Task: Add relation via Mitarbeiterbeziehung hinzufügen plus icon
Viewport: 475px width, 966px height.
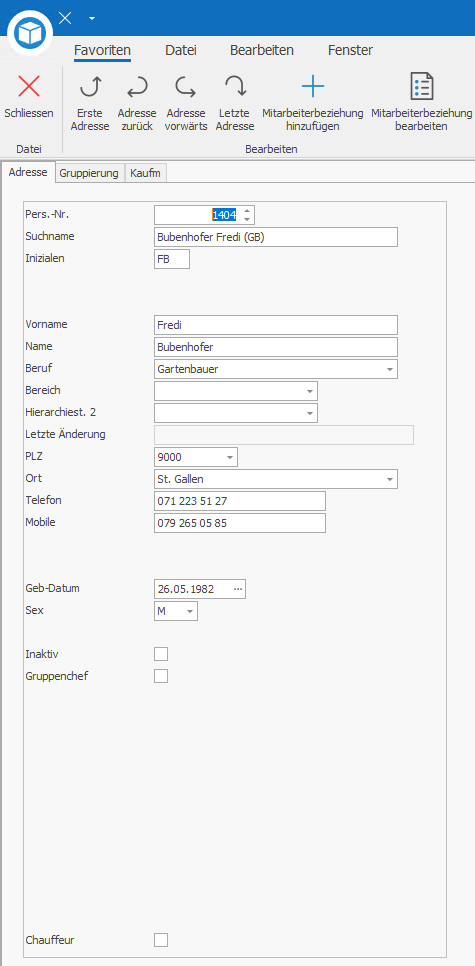Action: click(x=312, y=86)
